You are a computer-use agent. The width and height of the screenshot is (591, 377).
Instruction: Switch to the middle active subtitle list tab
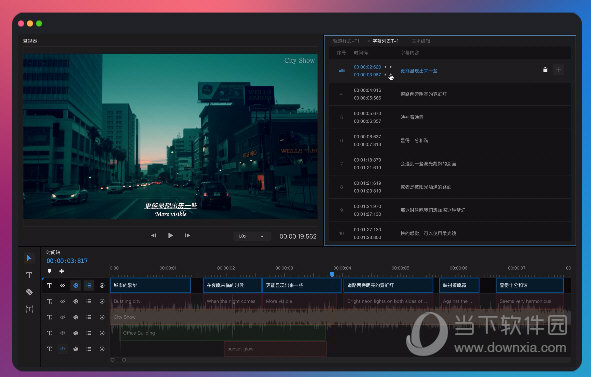[x=384, y=41]
